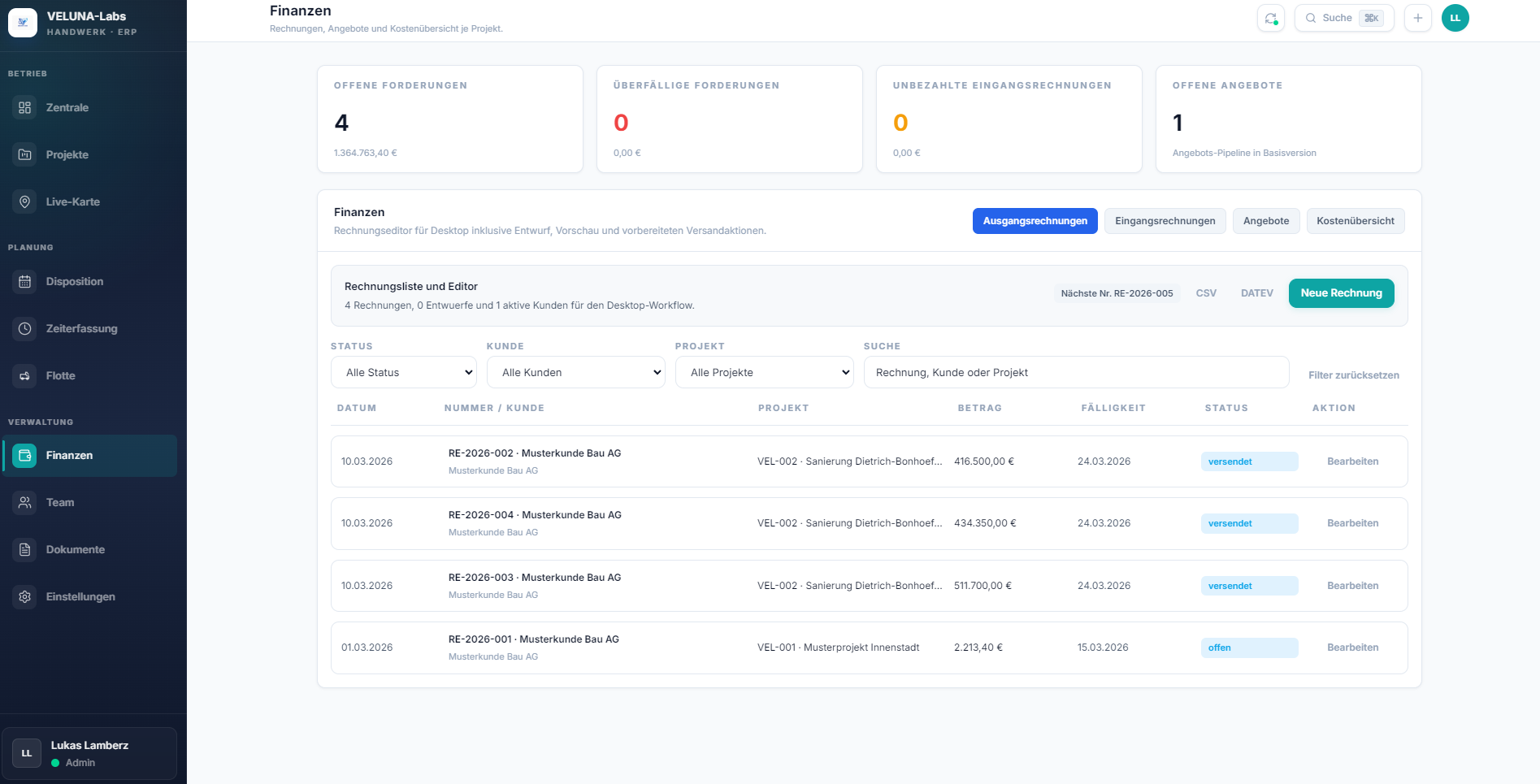Viewport: 1540px width, 784px height.
Task: Open the Projekte section in the sidebar
Action: [x=67, y=154]
